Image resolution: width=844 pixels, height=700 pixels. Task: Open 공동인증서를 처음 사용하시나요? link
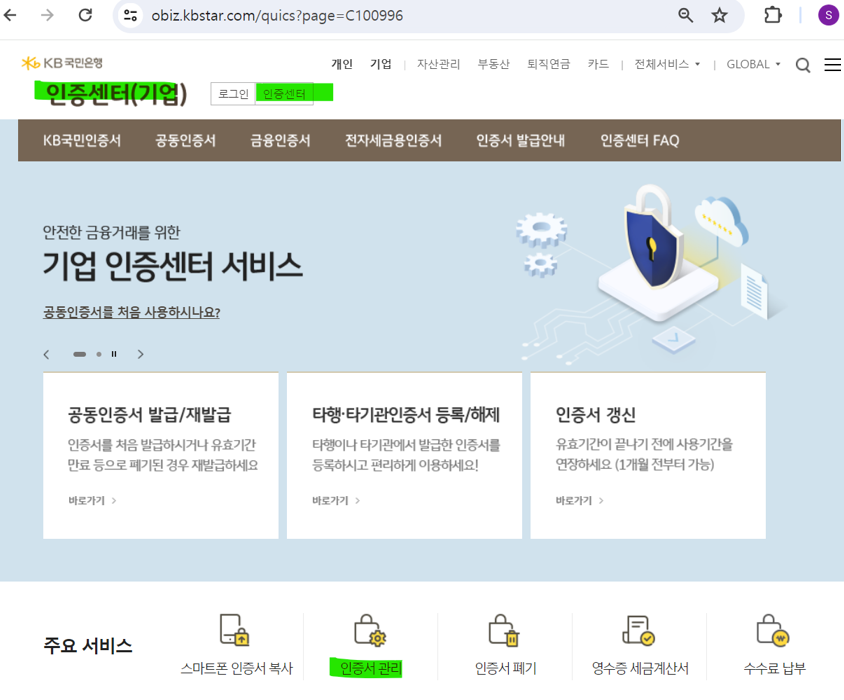[131, 312]
